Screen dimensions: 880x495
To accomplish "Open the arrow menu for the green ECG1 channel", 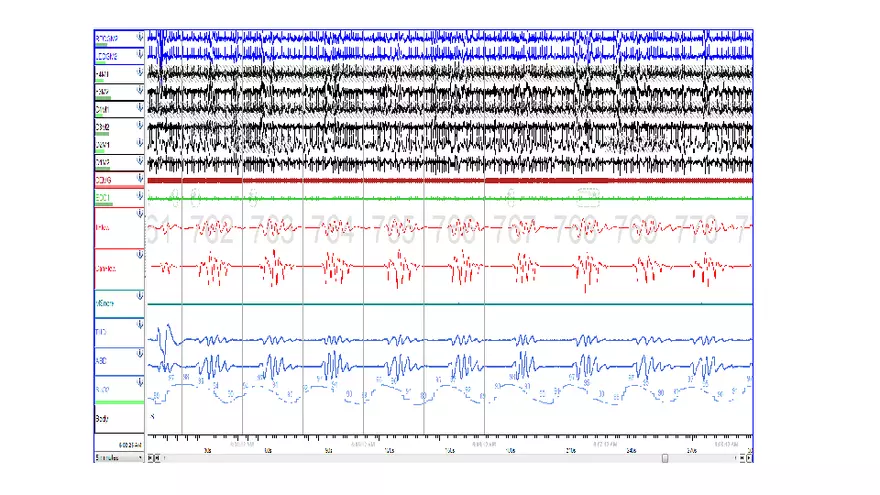I will (140, 196).
